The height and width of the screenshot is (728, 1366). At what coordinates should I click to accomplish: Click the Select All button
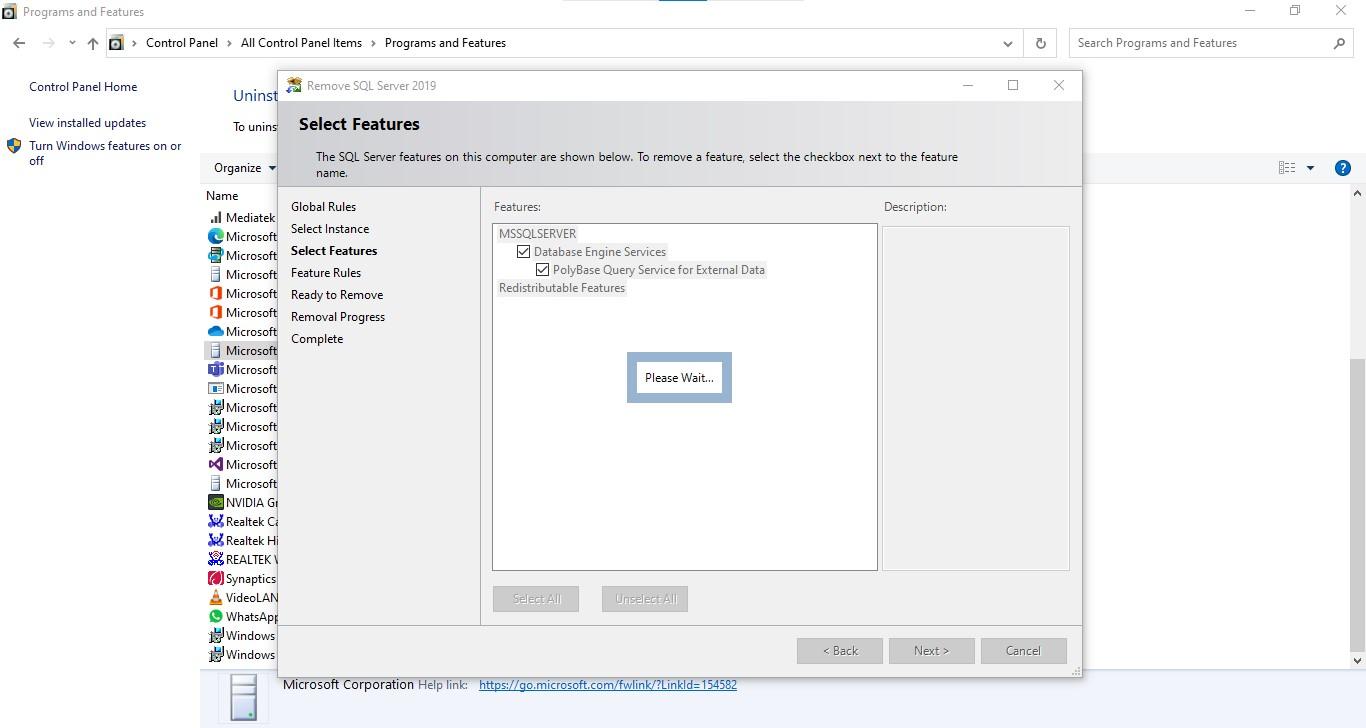(536, 599)
